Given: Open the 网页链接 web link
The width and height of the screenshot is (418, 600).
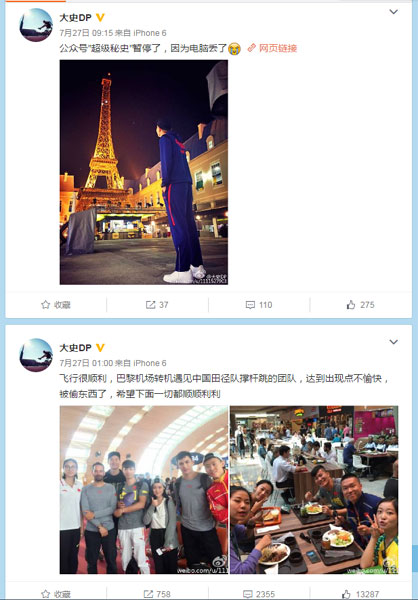Looking at the screenshot, I should click(273, 48).
